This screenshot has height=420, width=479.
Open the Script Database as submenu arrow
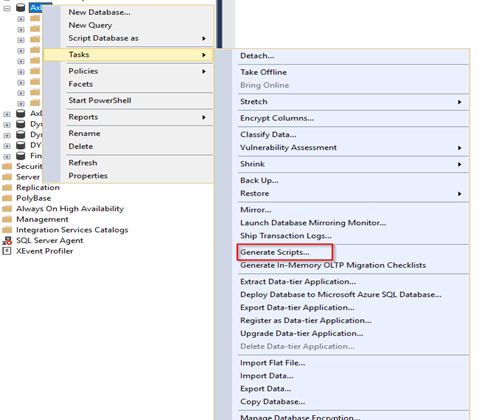pyautogui.click(x=204, y=38)
